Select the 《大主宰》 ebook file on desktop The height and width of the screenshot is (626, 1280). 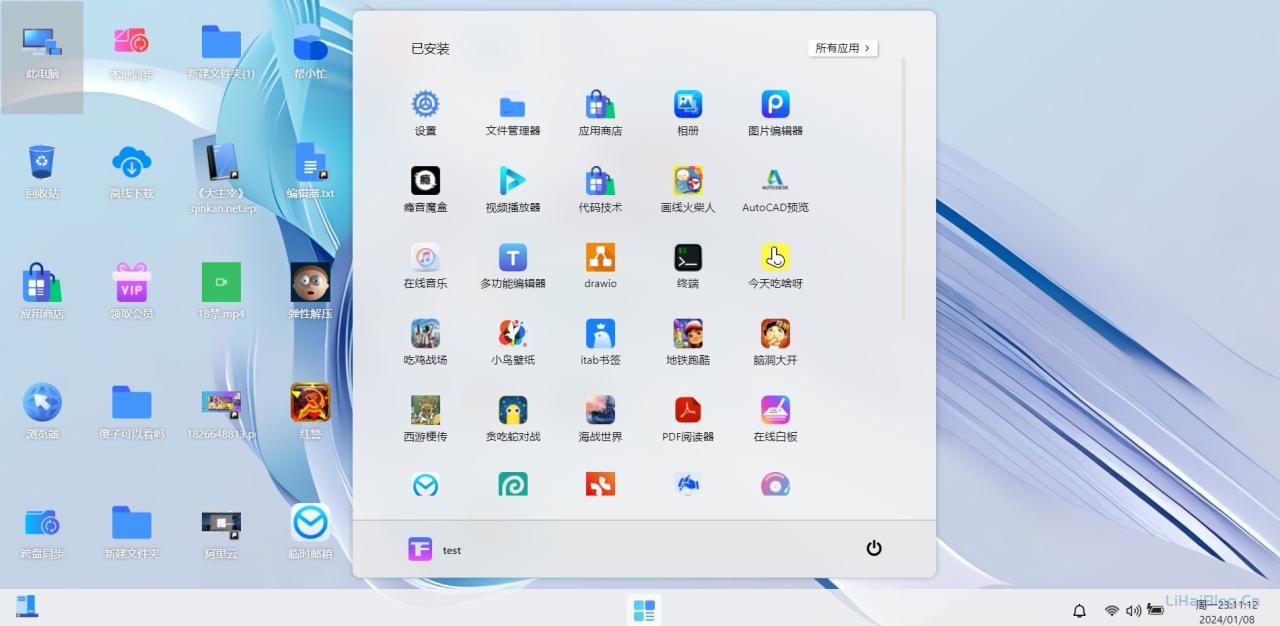click(x=221, y=175)
